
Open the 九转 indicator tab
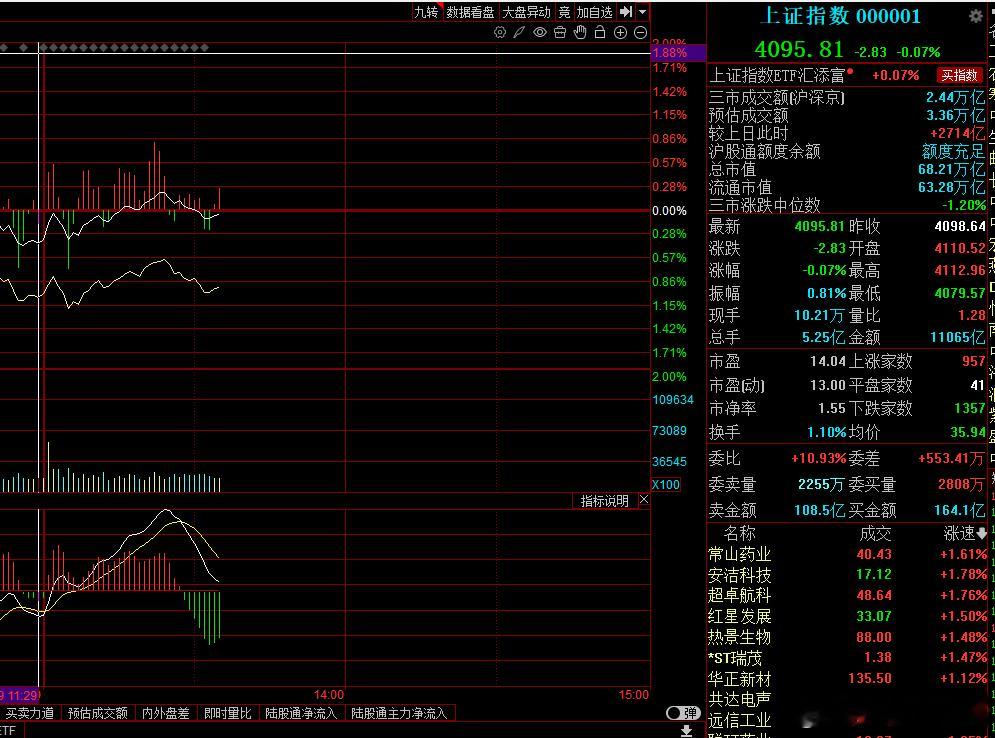[x=426, y=11]
